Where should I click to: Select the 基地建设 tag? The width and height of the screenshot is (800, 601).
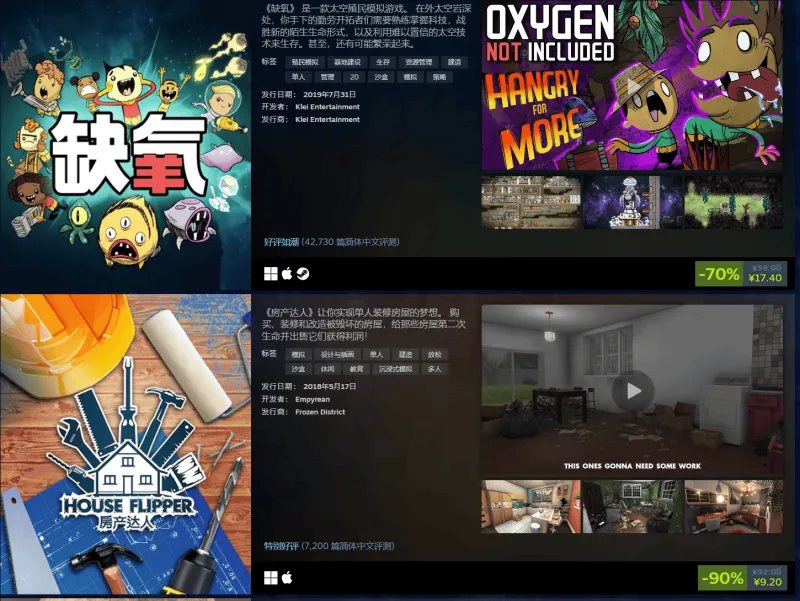tap(347, 62)
